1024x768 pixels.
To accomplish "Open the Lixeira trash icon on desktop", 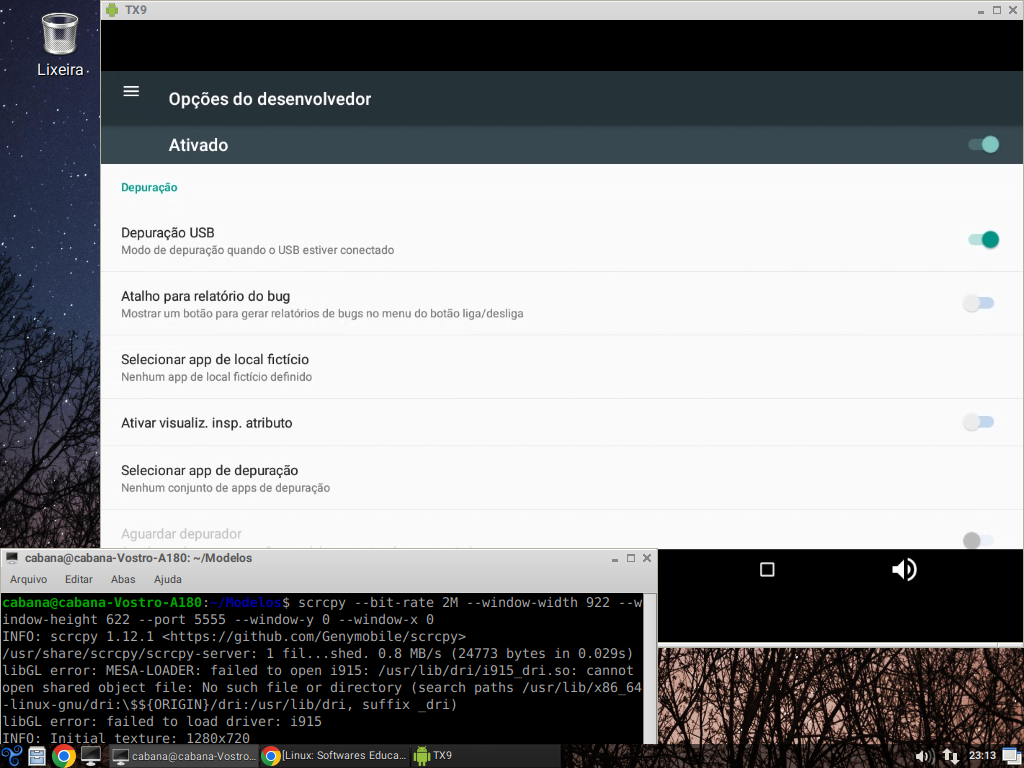I will point(60,35).
